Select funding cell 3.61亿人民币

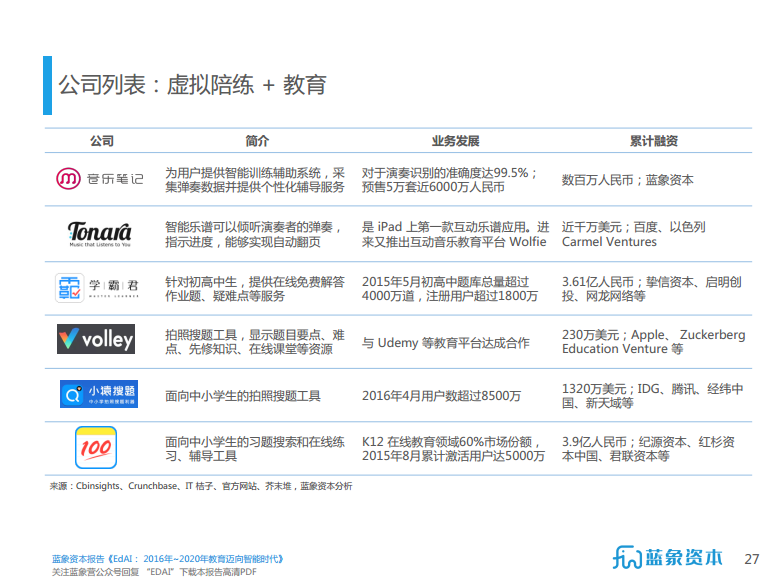652,289
